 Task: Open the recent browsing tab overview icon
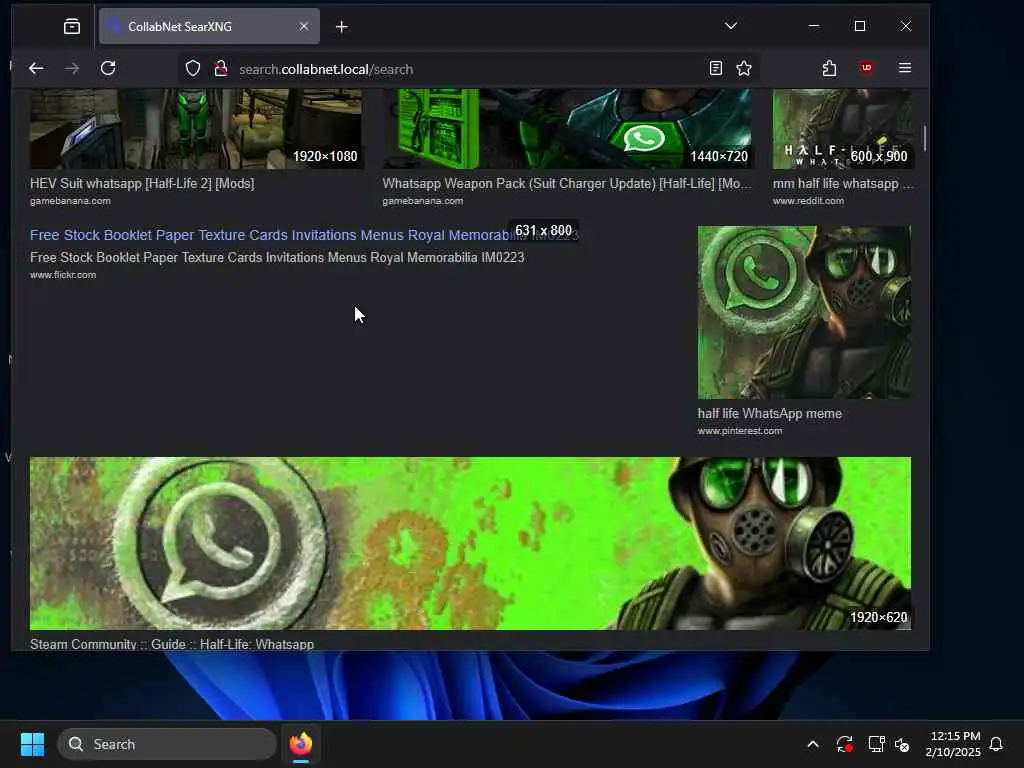(x=72, y=26)
